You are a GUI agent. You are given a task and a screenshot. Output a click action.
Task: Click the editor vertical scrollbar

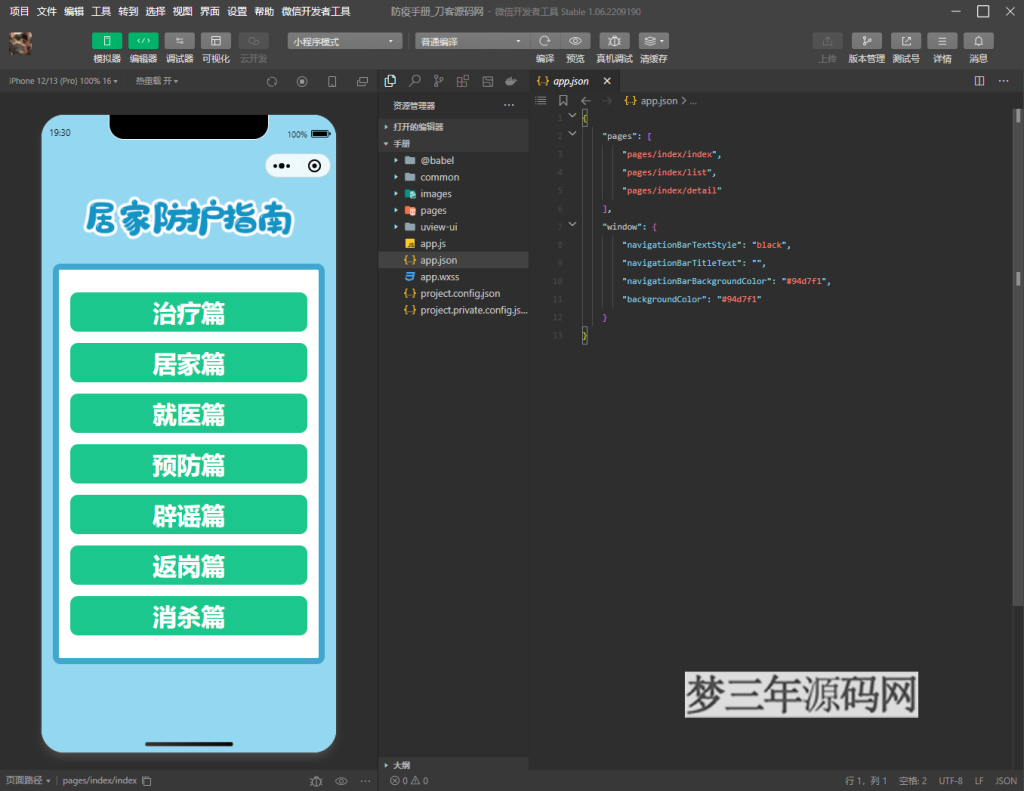[x=1018, y=280]
